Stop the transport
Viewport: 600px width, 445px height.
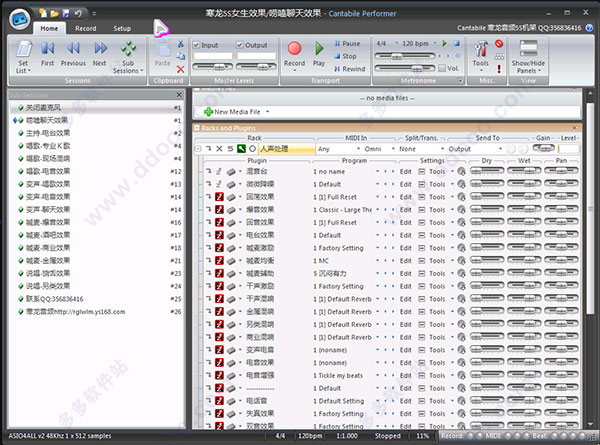tap(345, 56)
